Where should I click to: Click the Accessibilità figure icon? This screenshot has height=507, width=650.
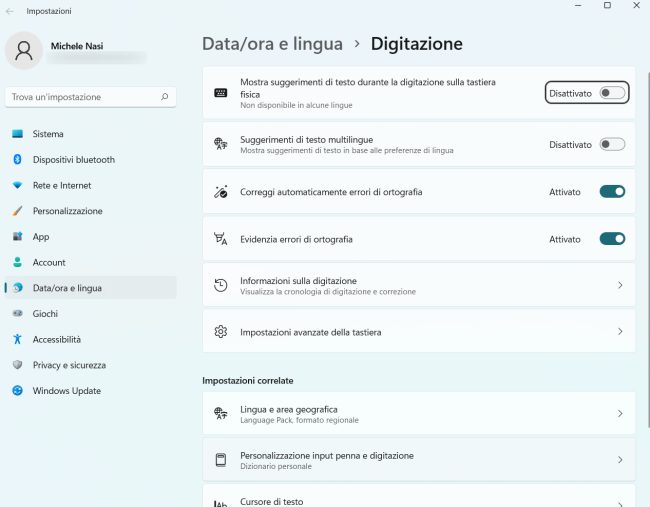pyautogui.click(x=17, y=339)
